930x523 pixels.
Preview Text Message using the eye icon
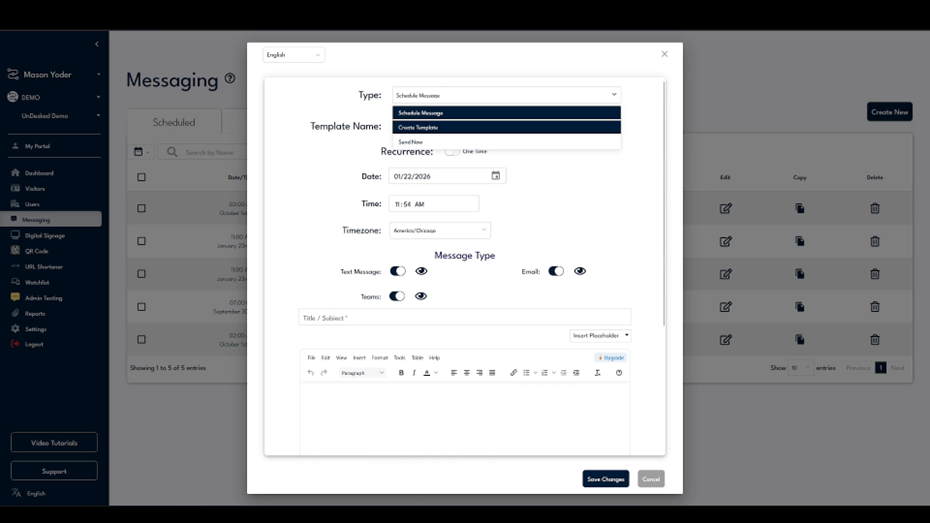[x=421, y=271]
